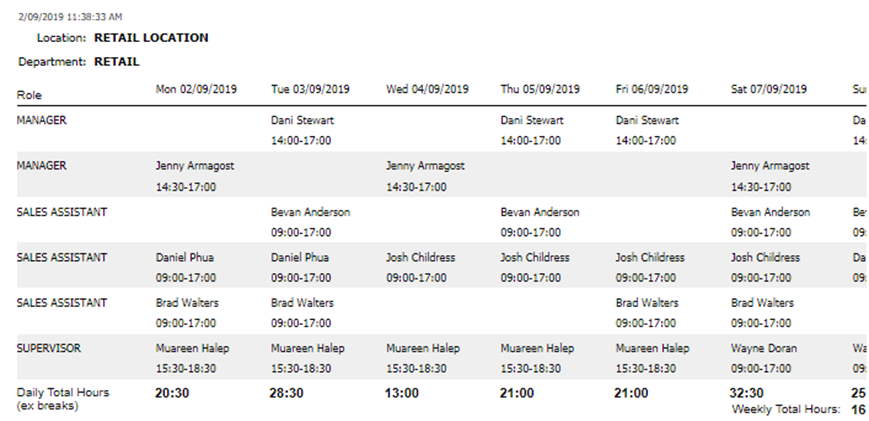Screen dimensions: 869x421
Task: Click the Wed 04/09/2019 column header
Action: pos(427,89)
